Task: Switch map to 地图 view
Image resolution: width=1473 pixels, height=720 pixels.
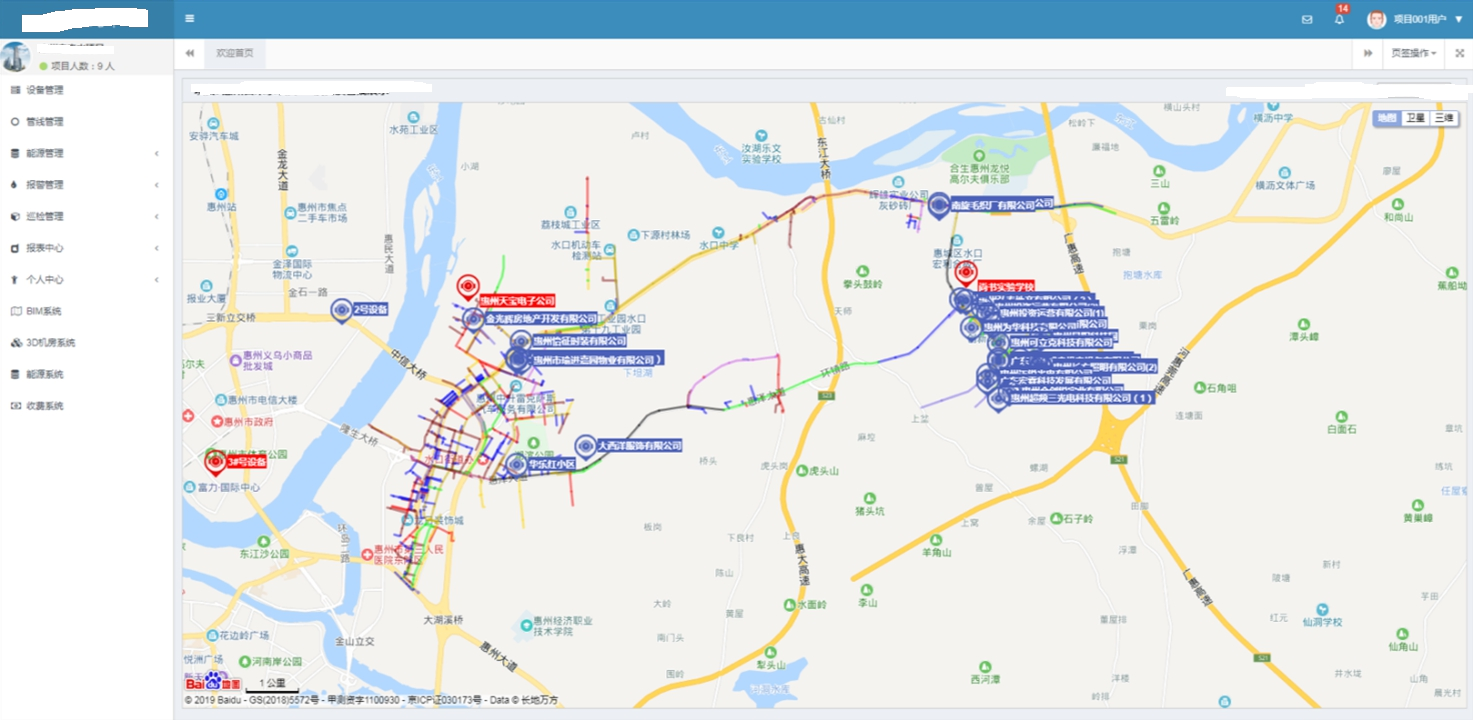Action: 1387,118
